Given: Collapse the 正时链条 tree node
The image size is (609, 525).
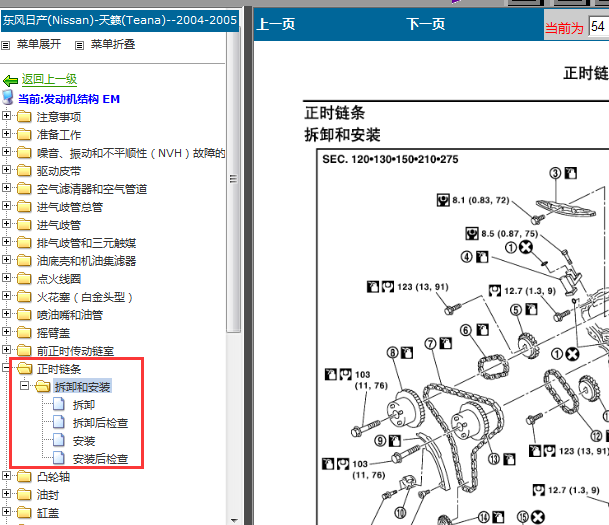Looking at the screenshot, I should tap(6, 367).
